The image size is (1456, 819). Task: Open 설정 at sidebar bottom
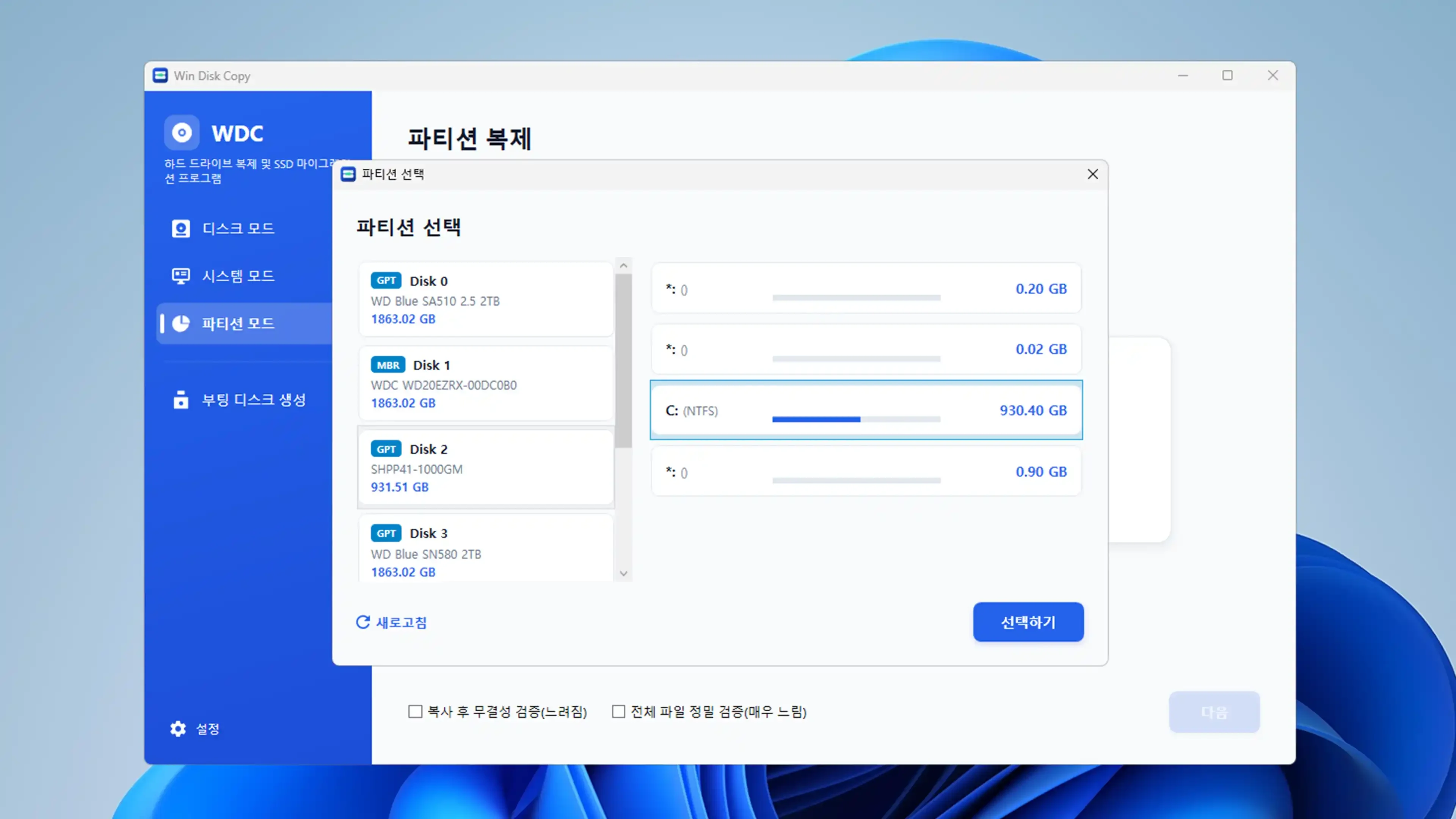pyautogui.click(x=195, y=728)
